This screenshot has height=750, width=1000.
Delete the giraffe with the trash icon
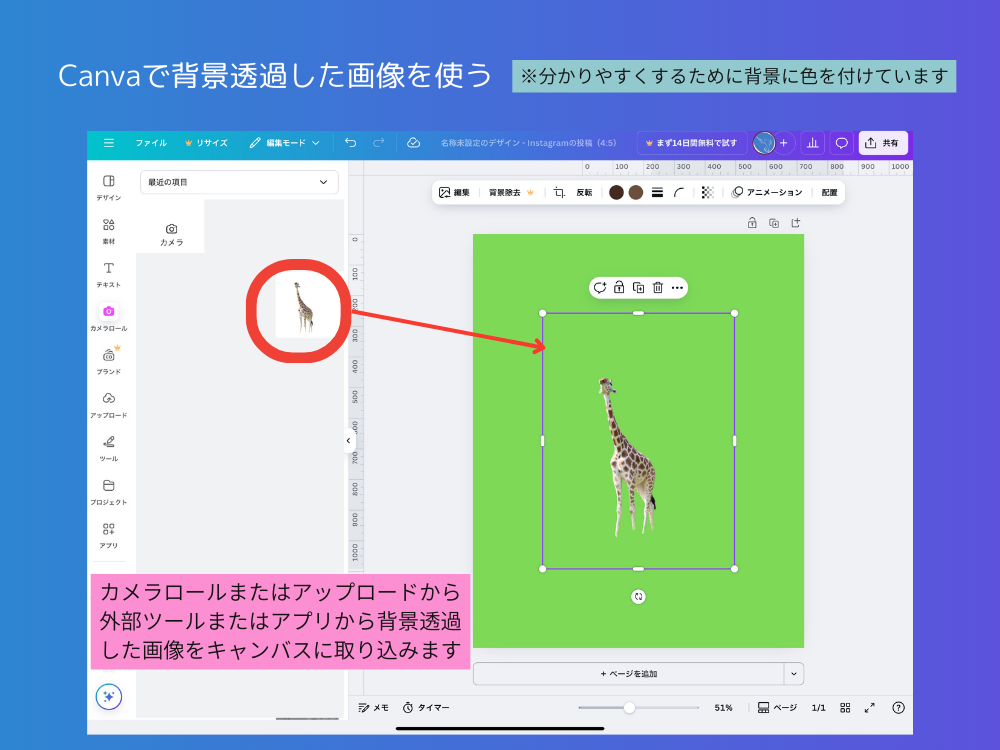(x=658, y=288)
